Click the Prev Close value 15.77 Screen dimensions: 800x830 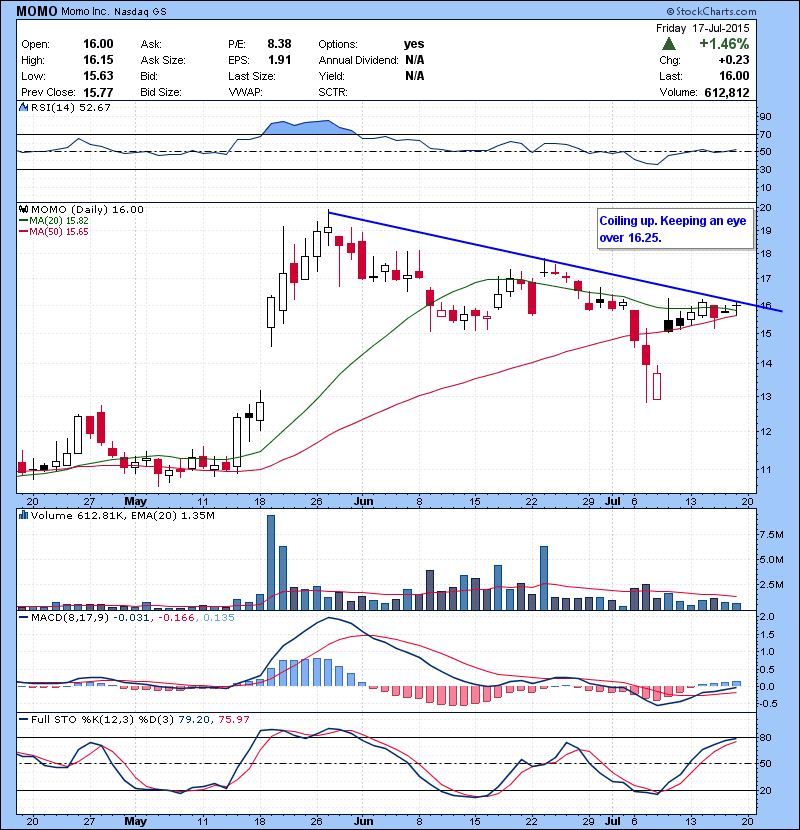(98, 93)
